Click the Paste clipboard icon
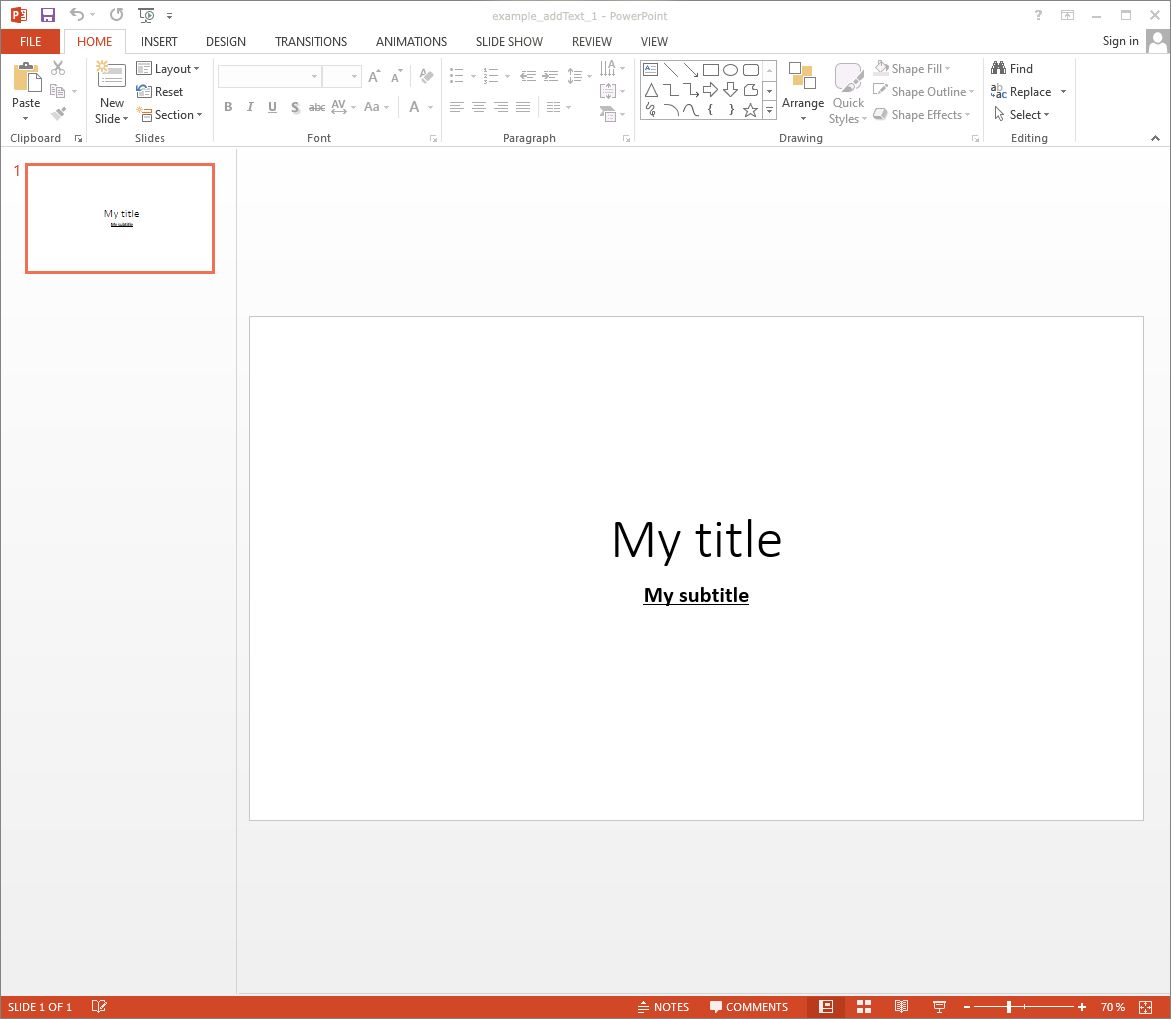Viewport: 1171px width, 1019px height. click(x=27, y=78)
